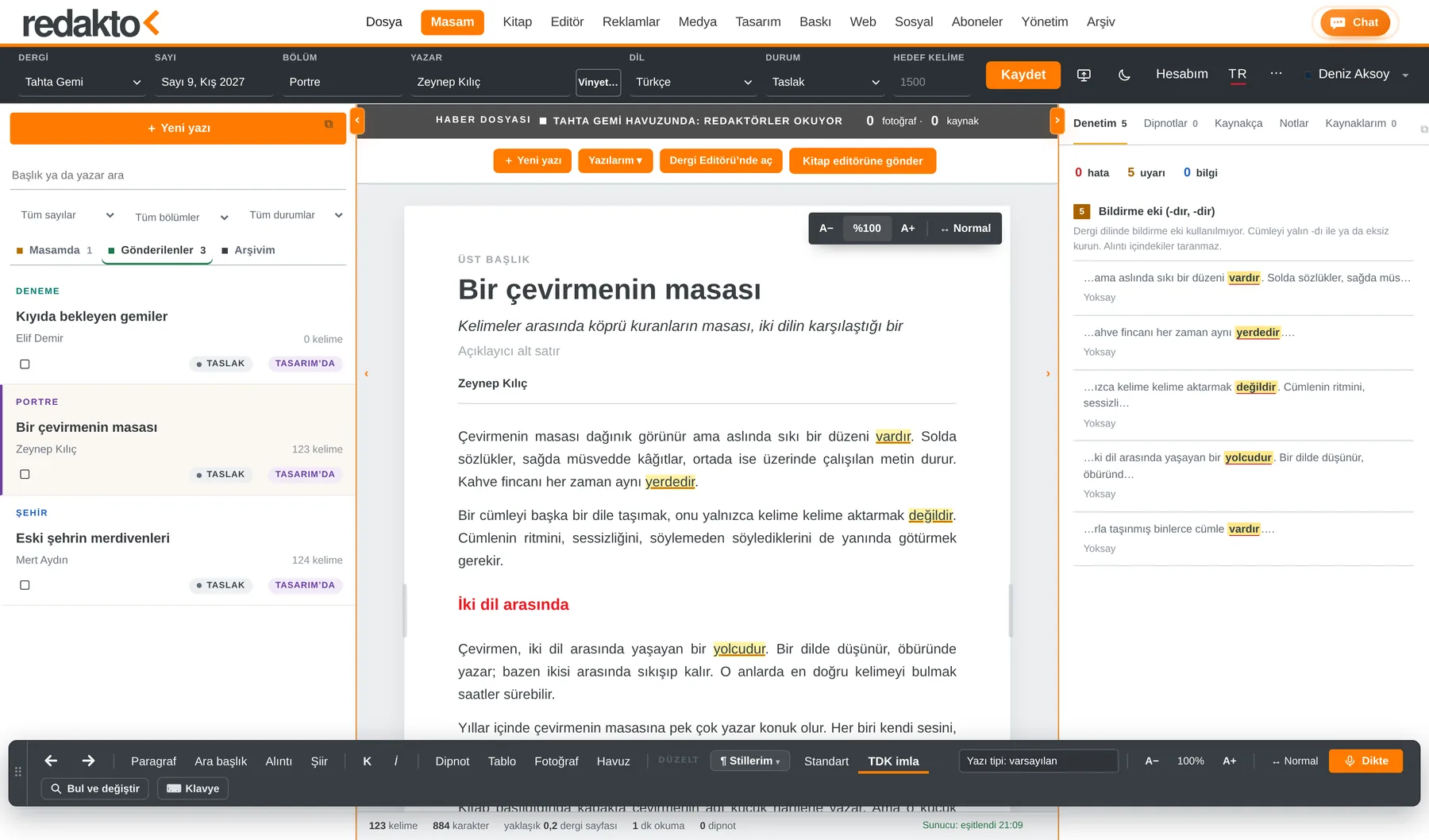
Task: Toggle italic i formatting
Action: click(396, 761)
